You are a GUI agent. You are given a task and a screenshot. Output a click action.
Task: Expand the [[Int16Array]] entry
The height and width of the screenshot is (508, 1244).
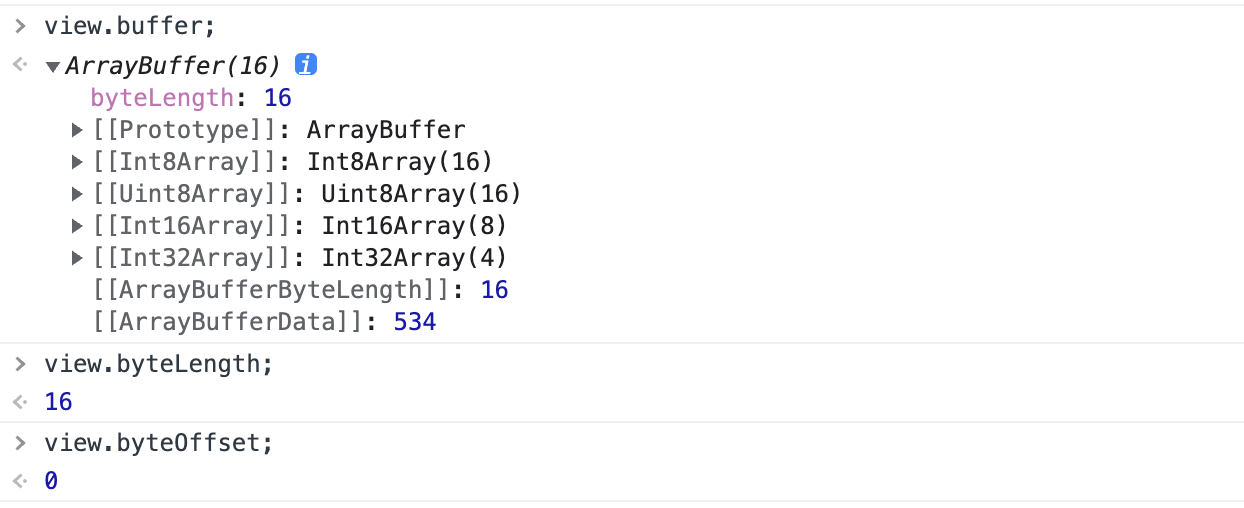pyautogui.click(x=77, y=226)
